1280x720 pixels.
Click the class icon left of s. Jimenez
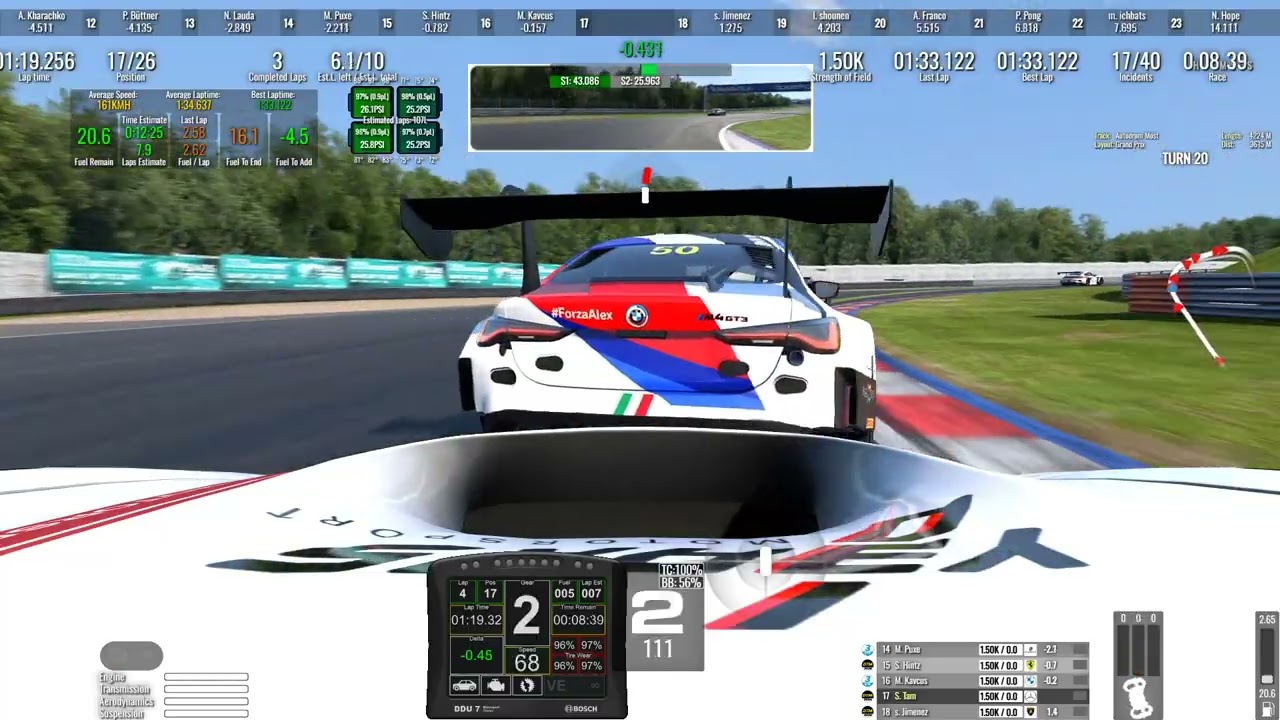point(867,712)
